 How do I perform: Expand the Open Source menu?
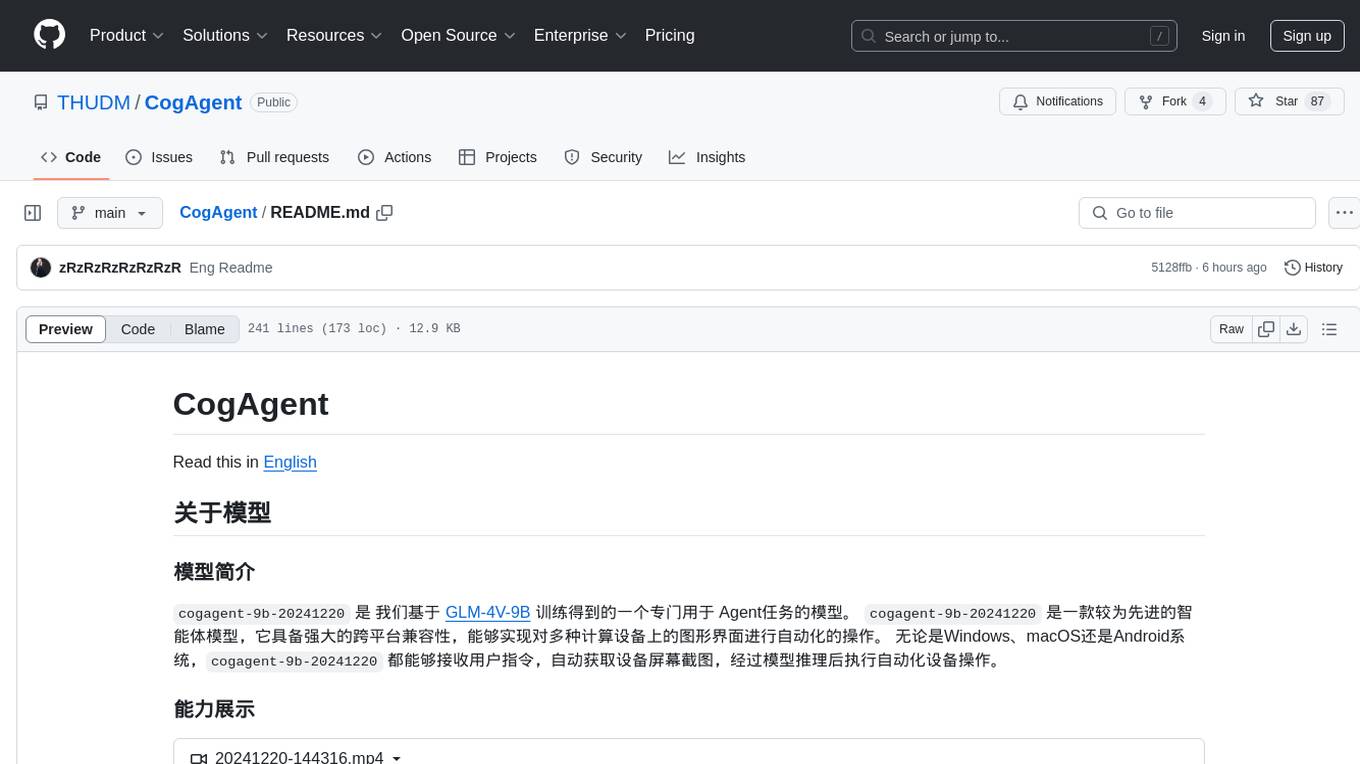click(458, 35)
